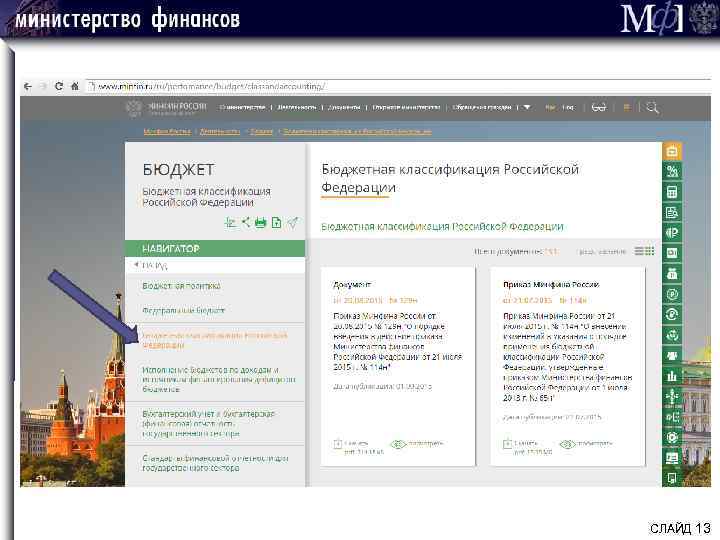This screenshot has width=720, height=540.
Task: Switch to the grid view icon above the document cards
Action: click(x=650, y=251)
